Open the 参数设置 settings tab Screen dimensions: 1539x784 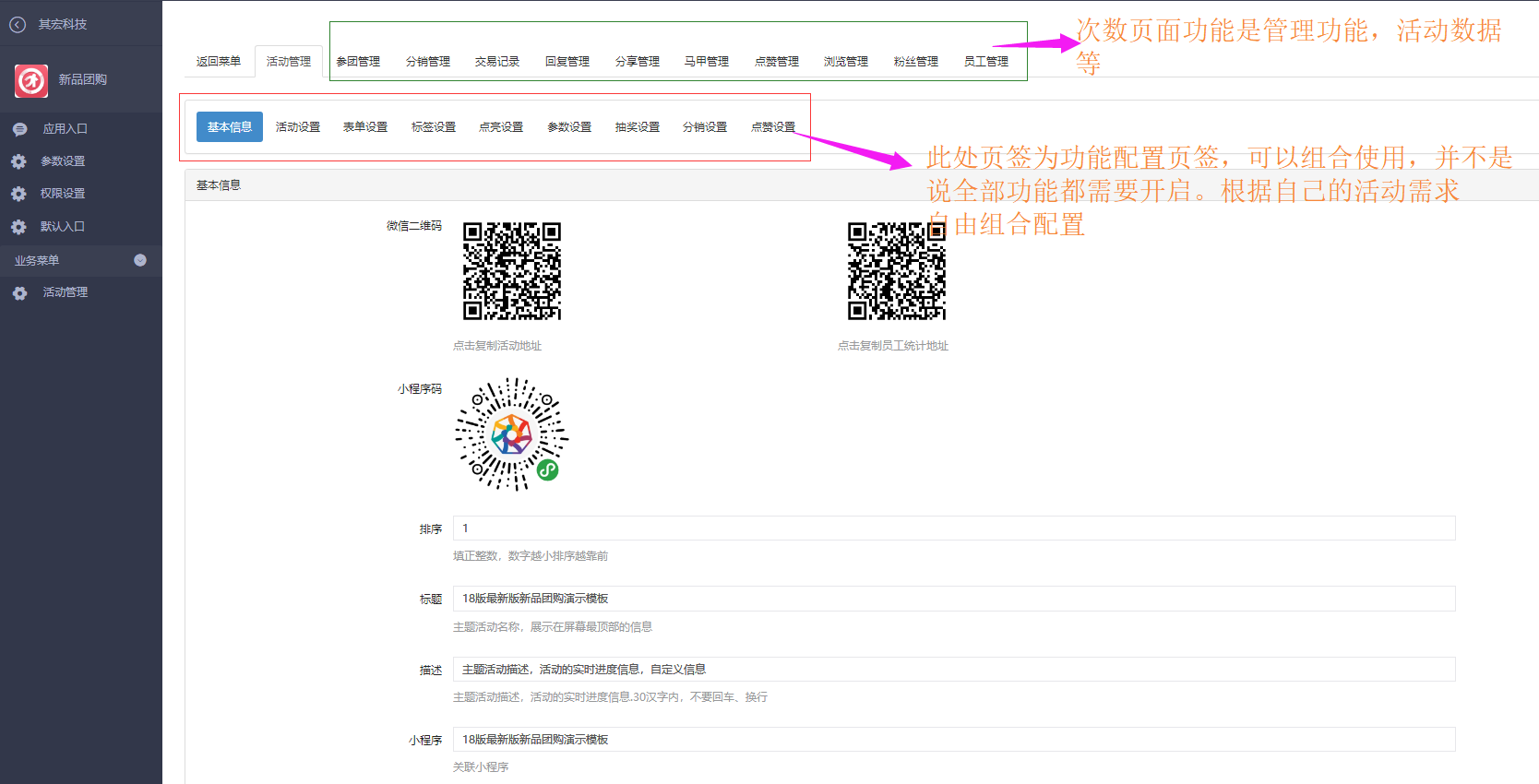pyautogui.click(x=569, y=127)
